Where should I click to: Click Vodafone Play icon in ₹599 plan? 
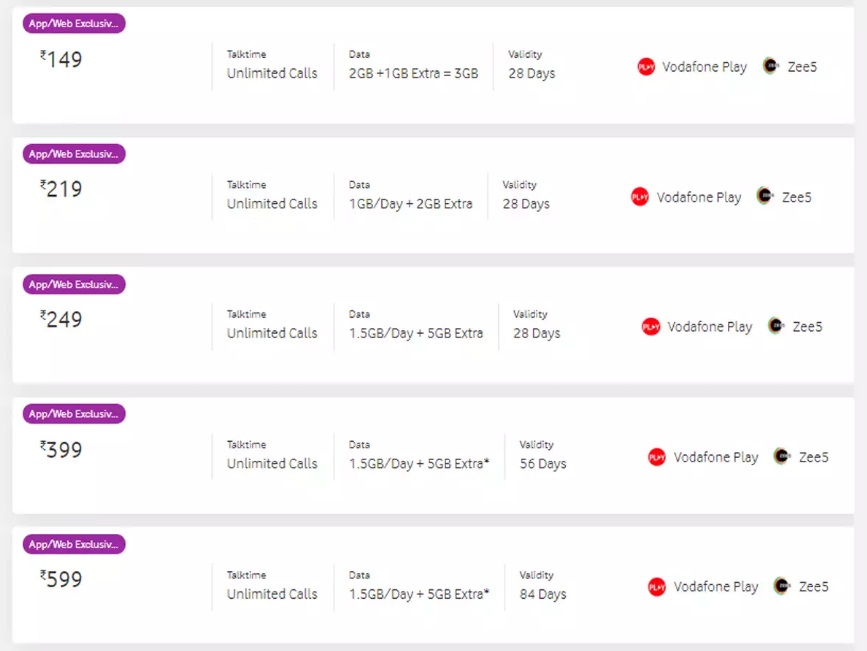(657, 587)
